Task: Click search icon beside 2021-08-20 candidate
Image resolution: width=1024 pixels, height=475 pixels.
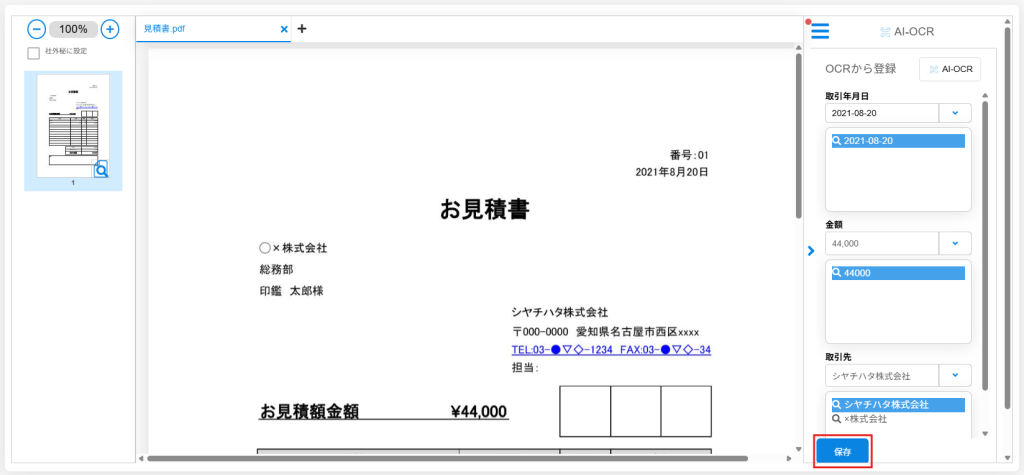Action: pyautogui.click(x=837, y=141)
